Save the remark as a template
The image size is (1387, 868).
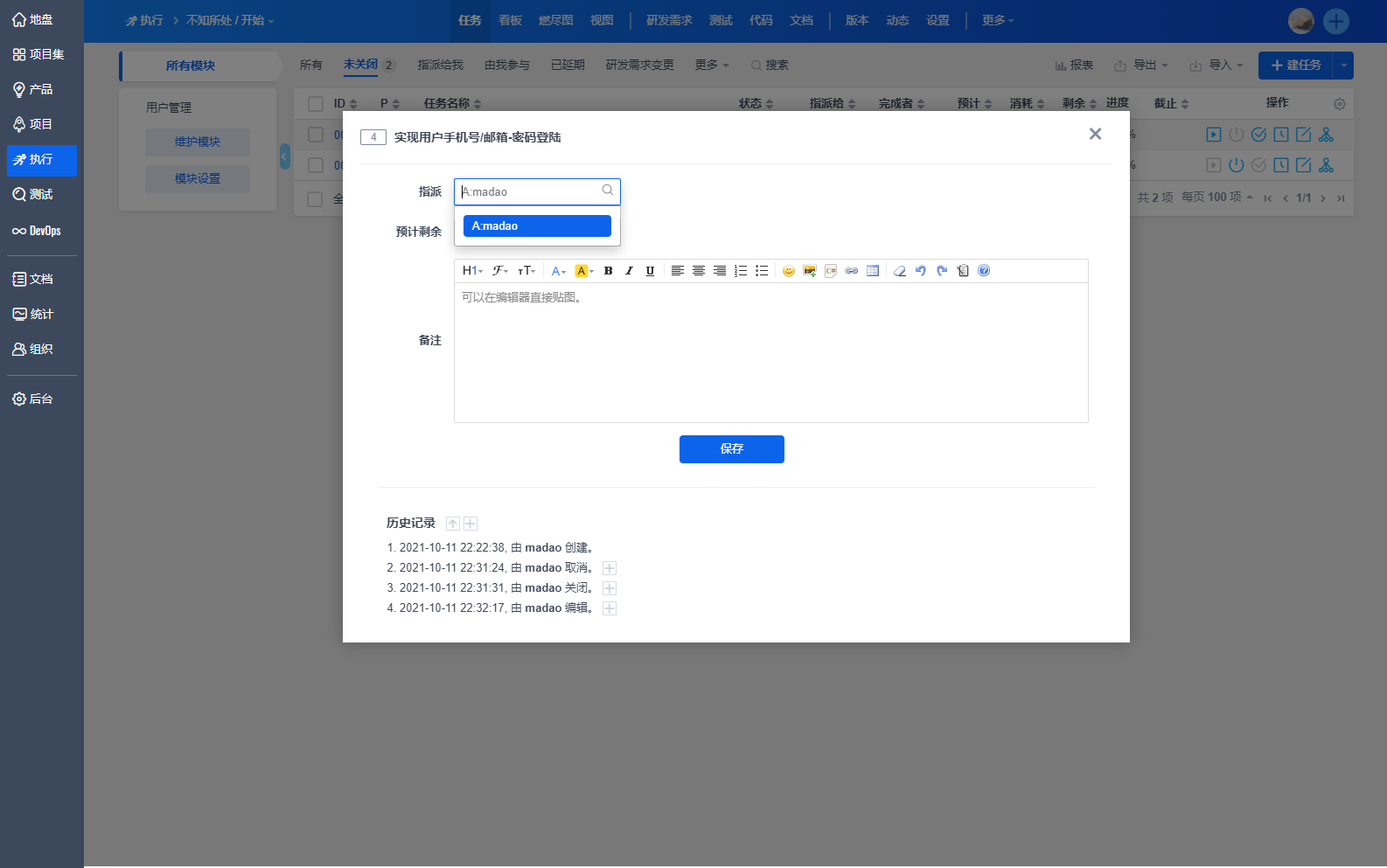tap(963, 271)
